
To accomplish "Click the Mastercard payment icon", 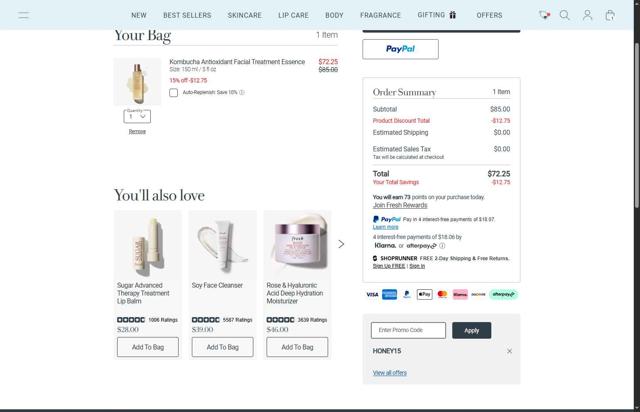I will [442, 294].
